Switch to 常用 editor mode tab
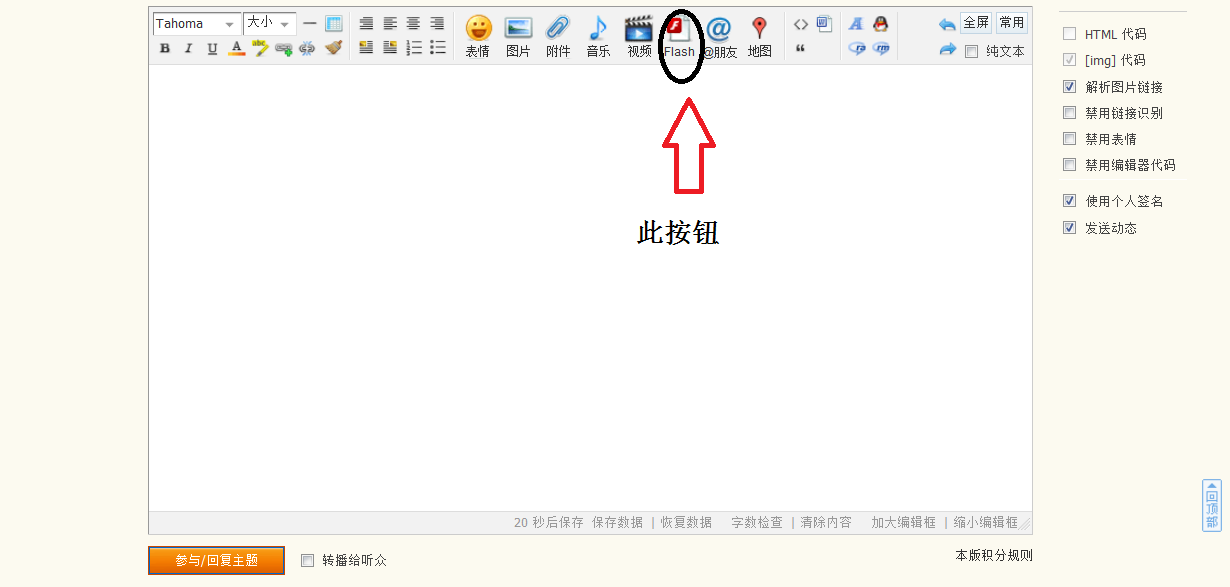Viewport: 1230px width, 587px height. (x=1011, y=23)
